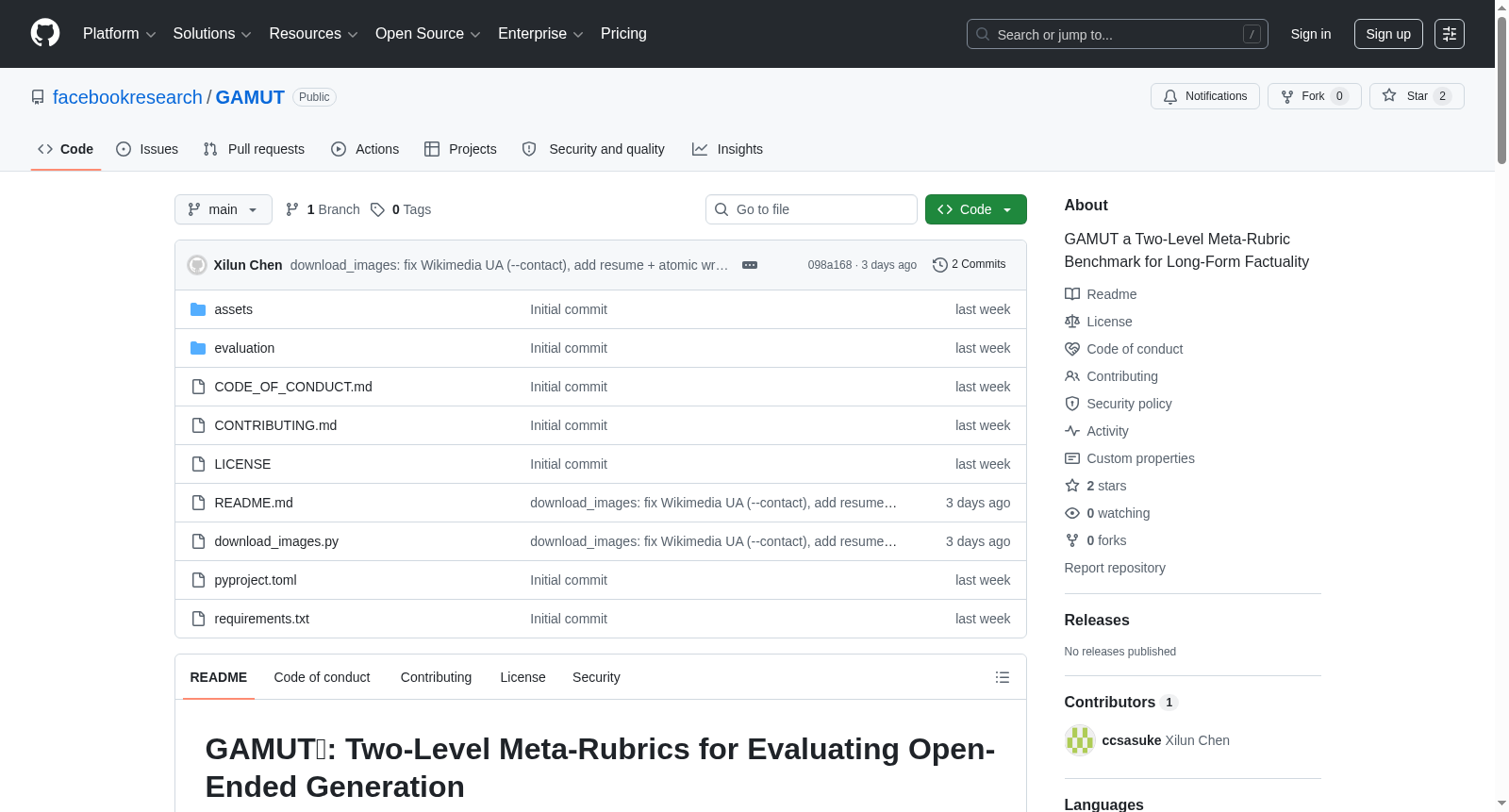Expand the Resources menu
This screenshot has width=1509, height=812.
pos(313,34)
